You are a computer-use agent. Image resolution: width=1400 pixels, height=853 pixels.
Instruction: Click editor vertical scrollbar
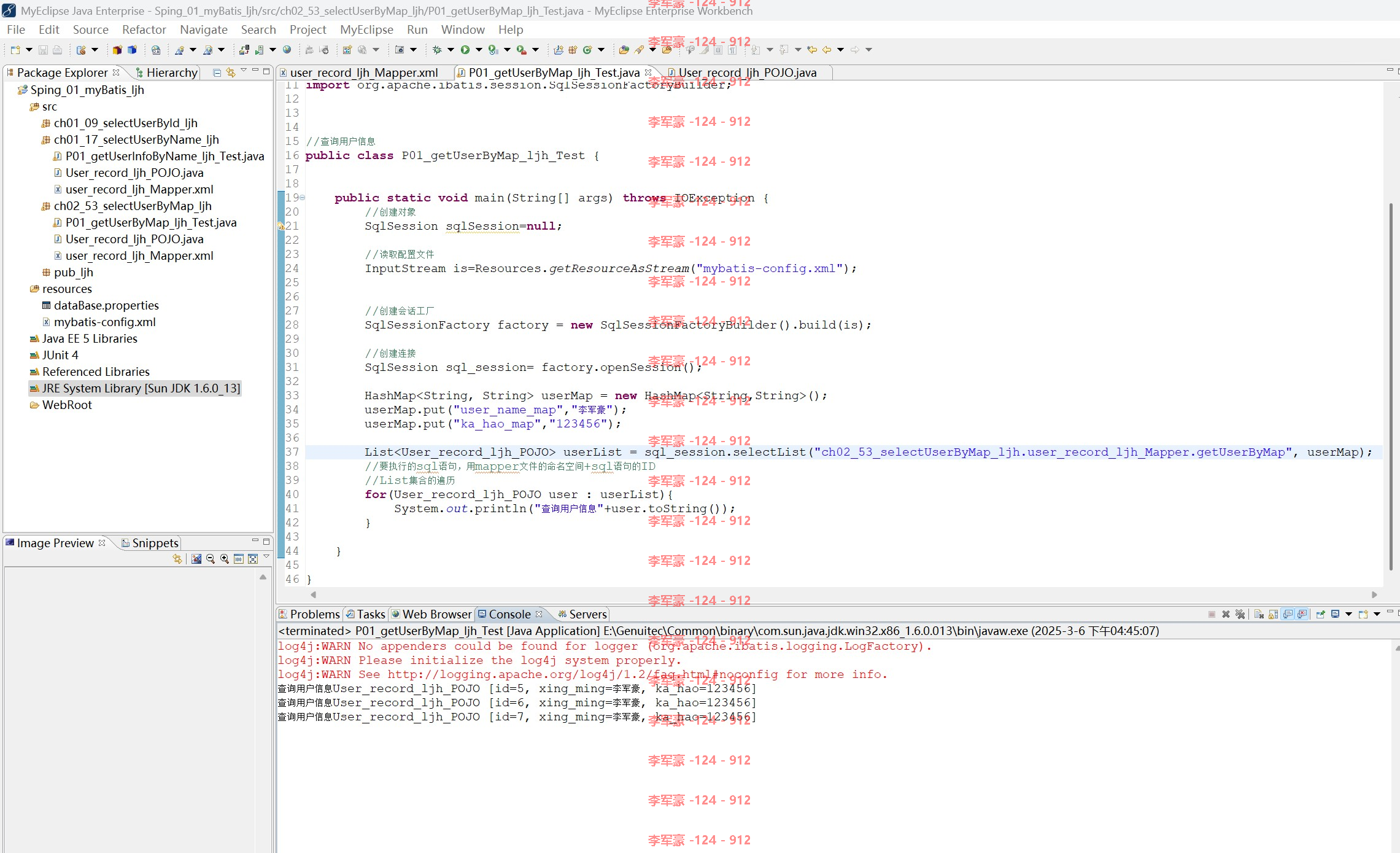(x=1391, y=387)
